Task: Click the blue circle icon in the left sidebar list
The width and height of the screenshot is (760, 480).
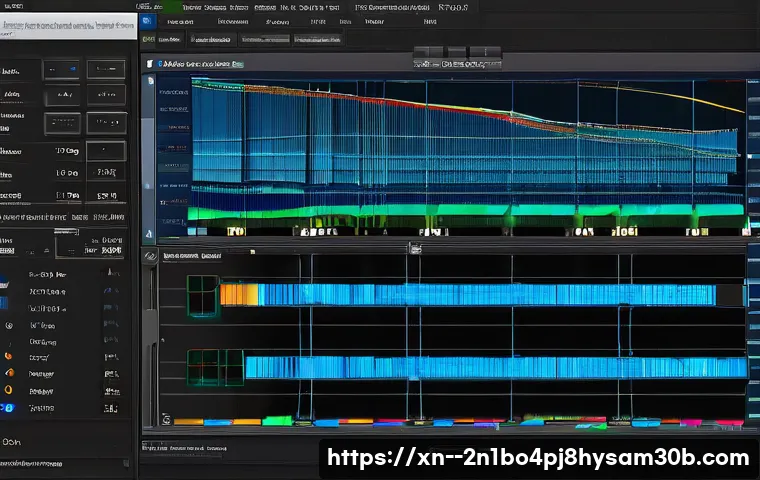Action: [9, 408]
